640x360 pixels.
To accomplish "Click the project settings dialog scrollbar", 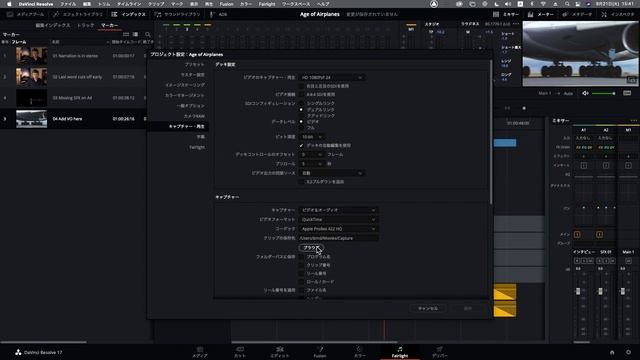I will coord(491,132).
